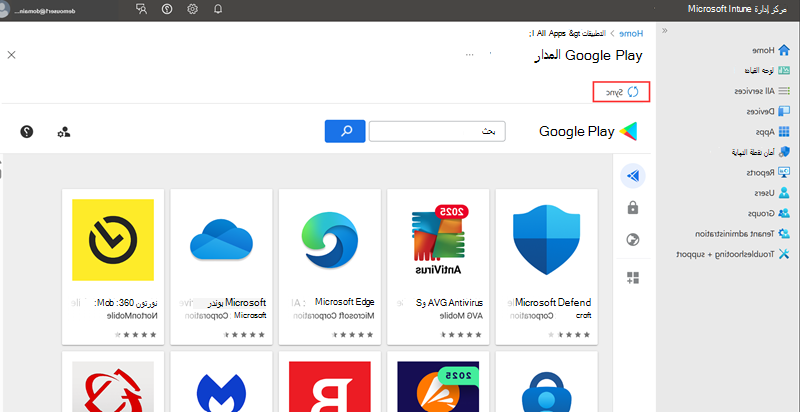Open Devices in the sidebar
Screen dimensions: 800x412
point(768,111)
